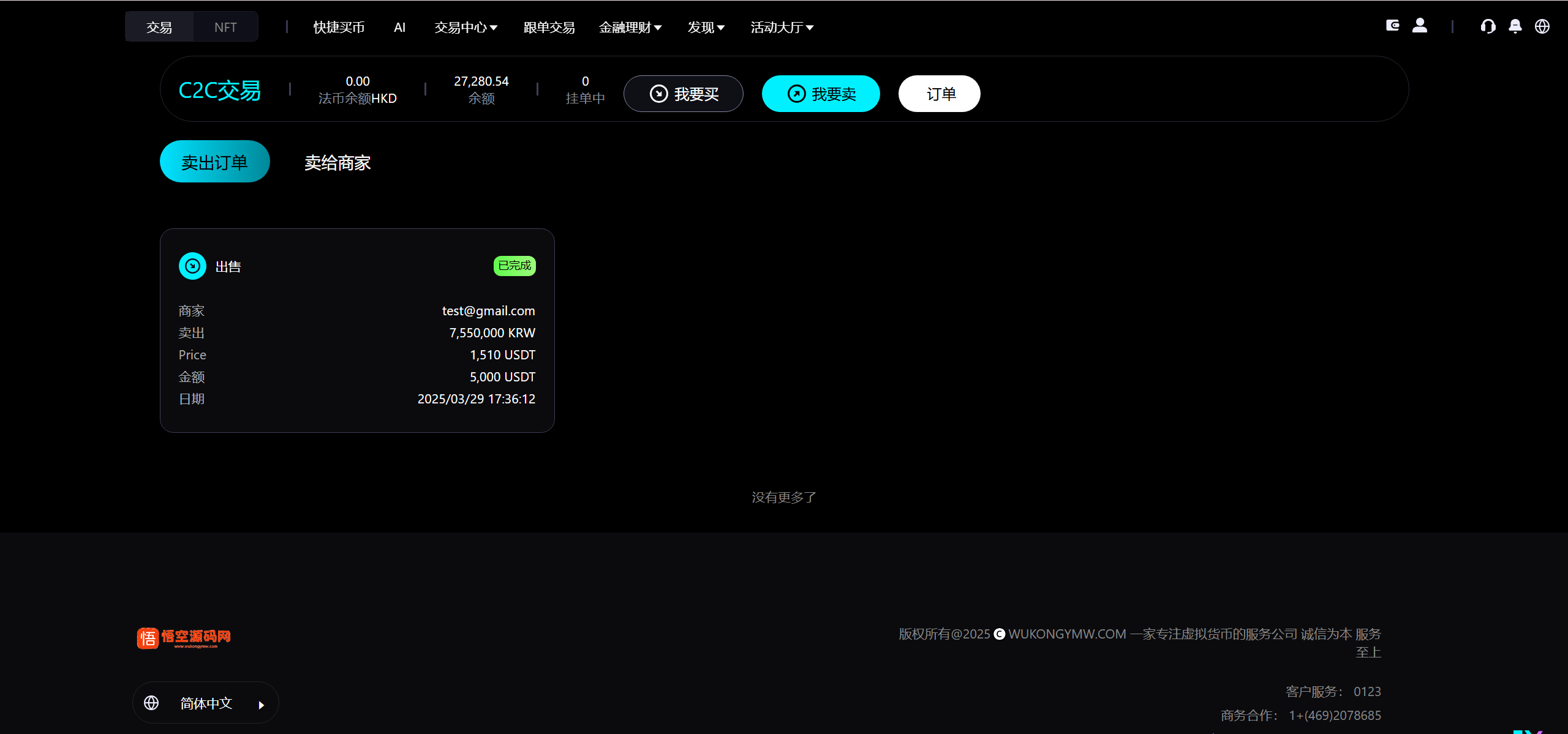Select the 卖出订单 tab
This screenshot has height=734, width=1568.
[x=214, y=162]
